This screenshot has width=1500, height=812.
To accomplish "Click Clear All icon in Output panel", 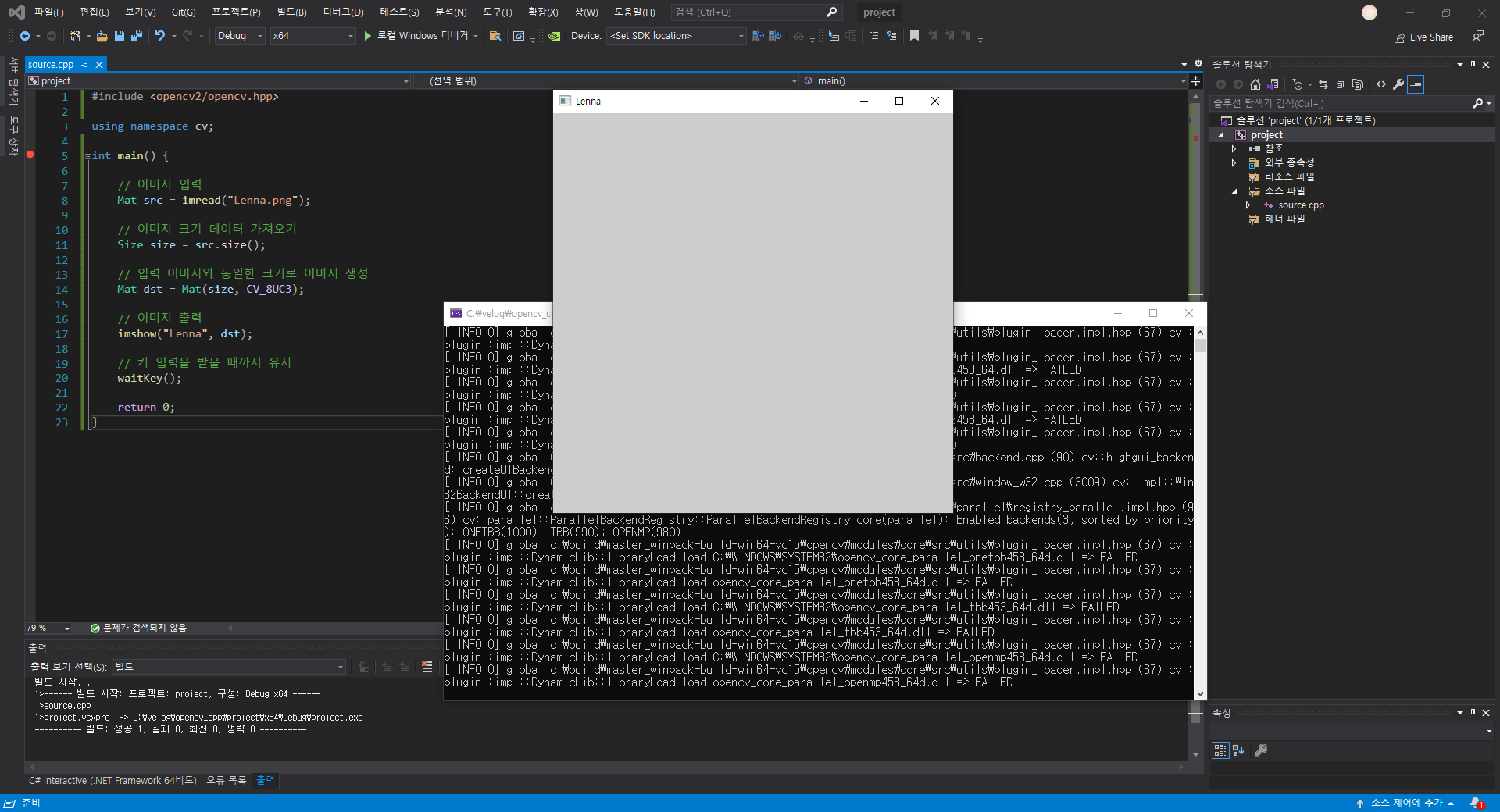I will 427,667.
